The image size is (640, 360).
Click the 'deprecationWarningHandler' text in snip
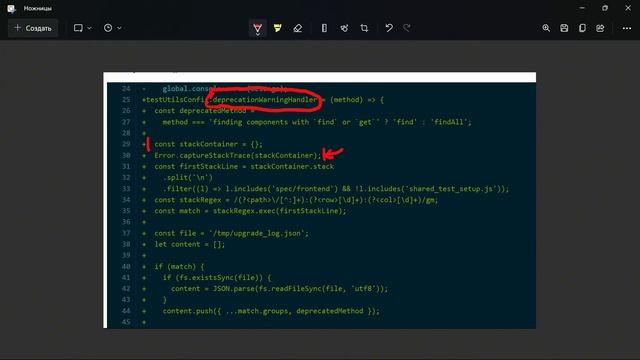[x=265, y=100]
